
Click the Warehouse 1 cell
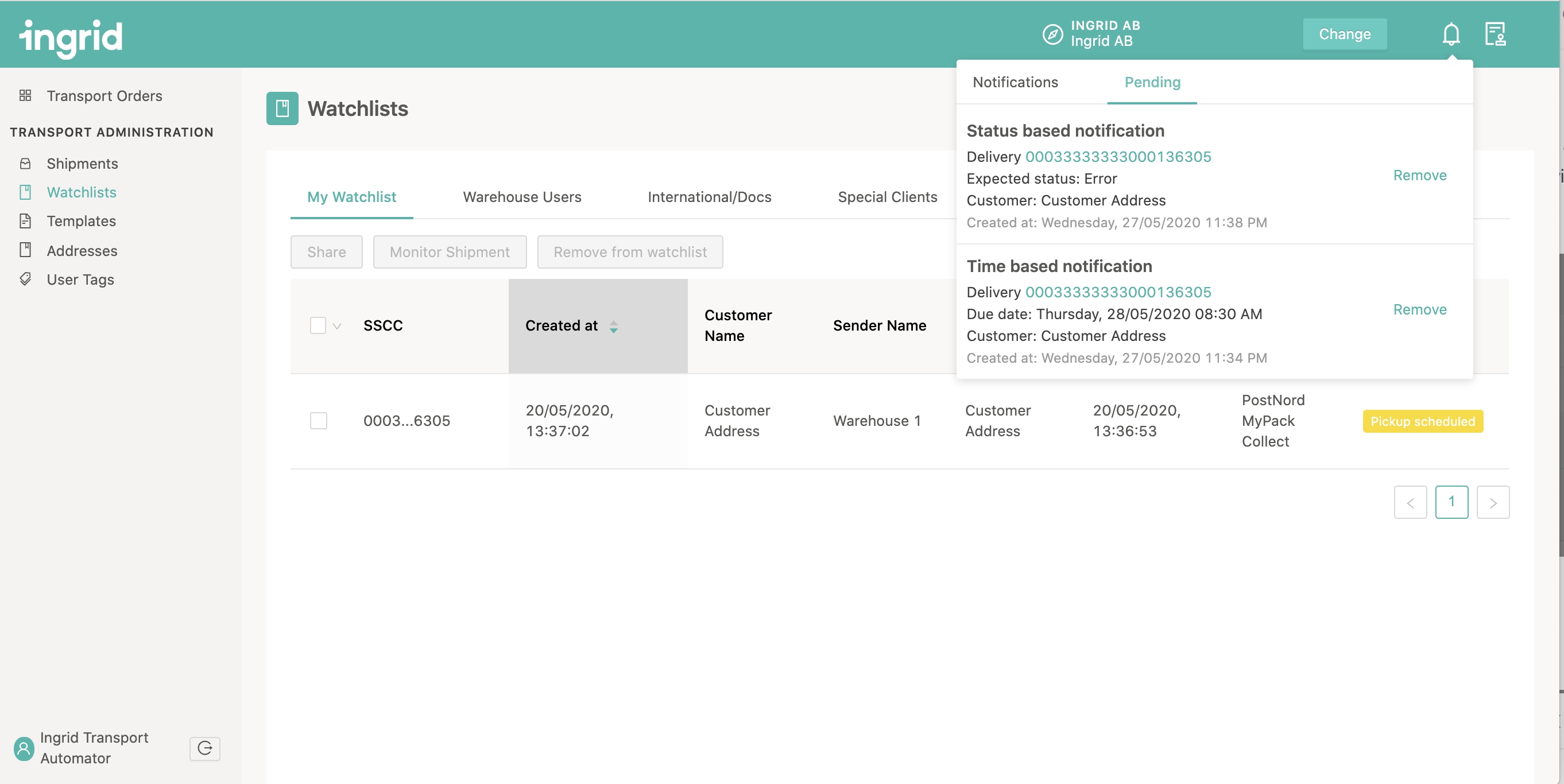[877, 421]
